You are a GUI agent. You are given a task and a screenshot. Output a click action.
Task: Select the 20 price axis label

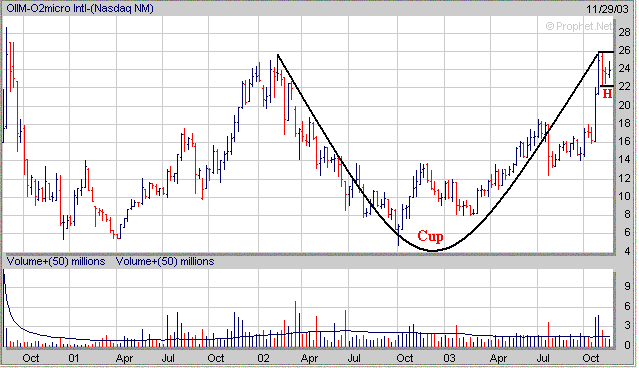624,105
